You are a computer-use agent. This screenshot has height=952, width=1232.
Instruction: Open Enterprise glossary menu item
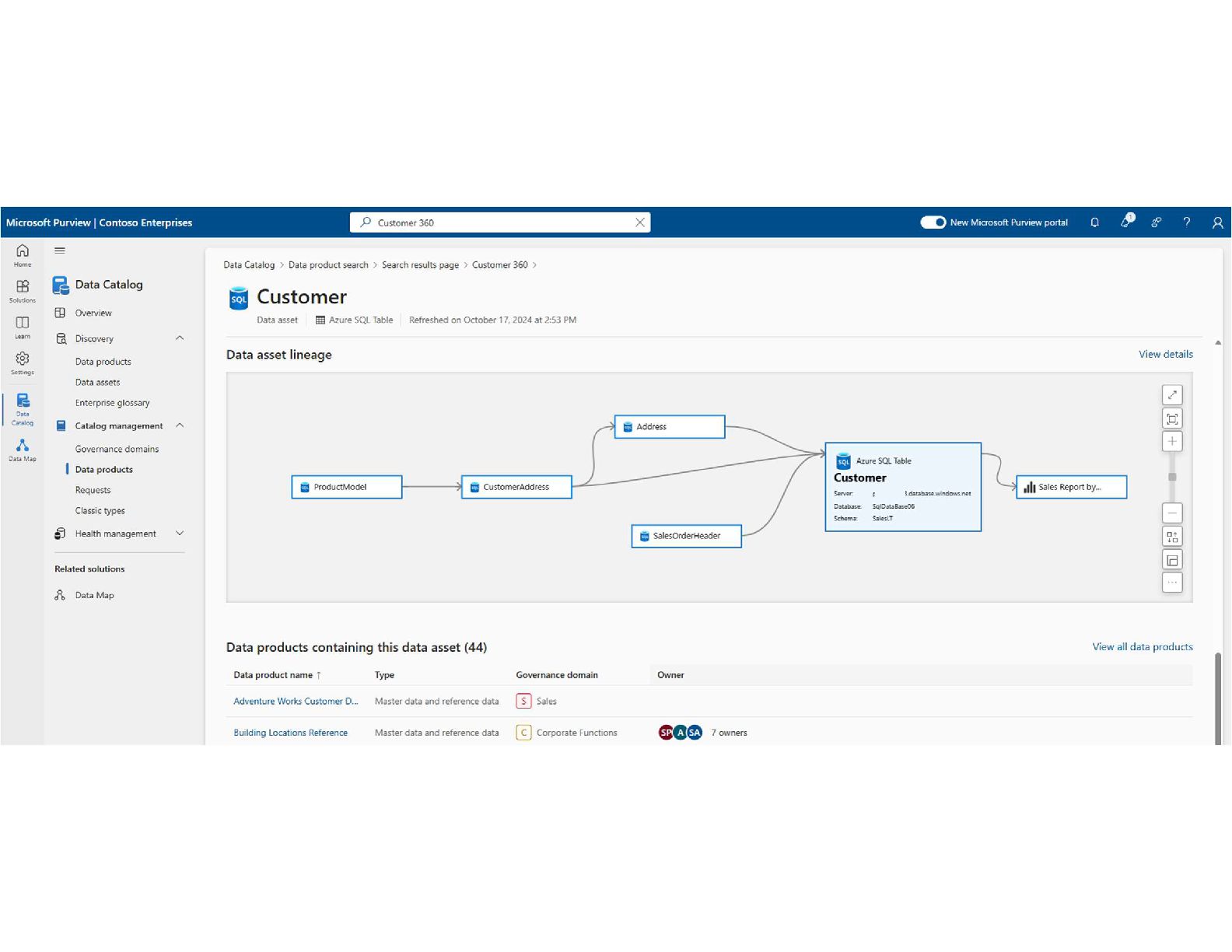pyautogui.click(x=112, y=403)
